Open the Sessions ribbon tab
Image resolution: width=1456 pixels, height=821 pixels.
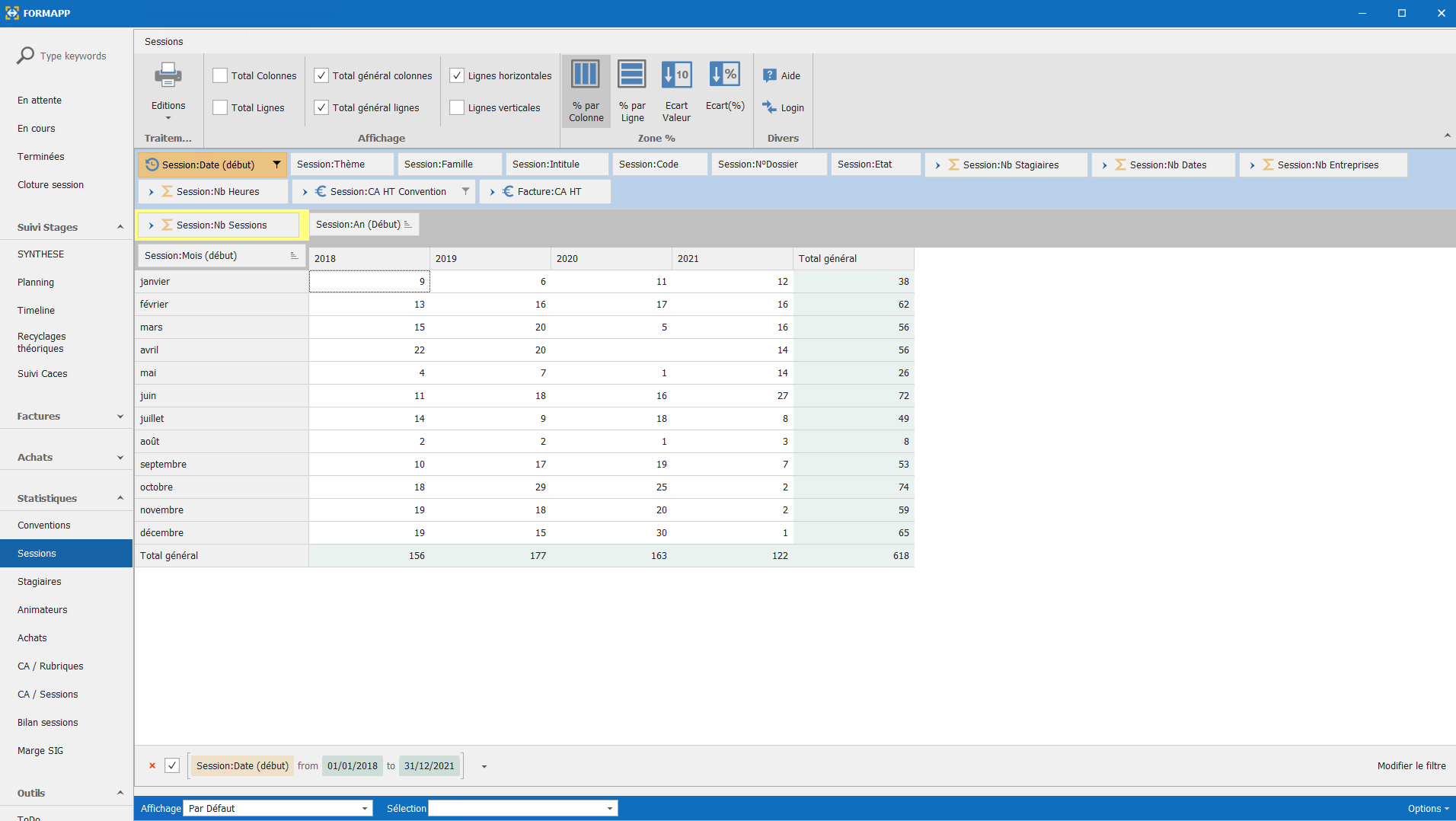(164, 41)
